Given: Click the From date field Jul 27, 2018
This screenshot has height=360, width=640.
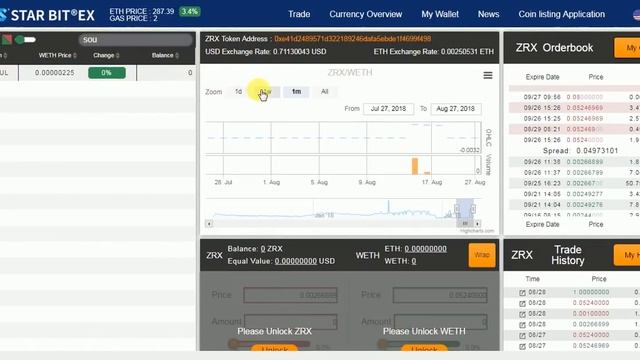Looking at the screenshot, I should pyautogui.click(x=388, y=109).
